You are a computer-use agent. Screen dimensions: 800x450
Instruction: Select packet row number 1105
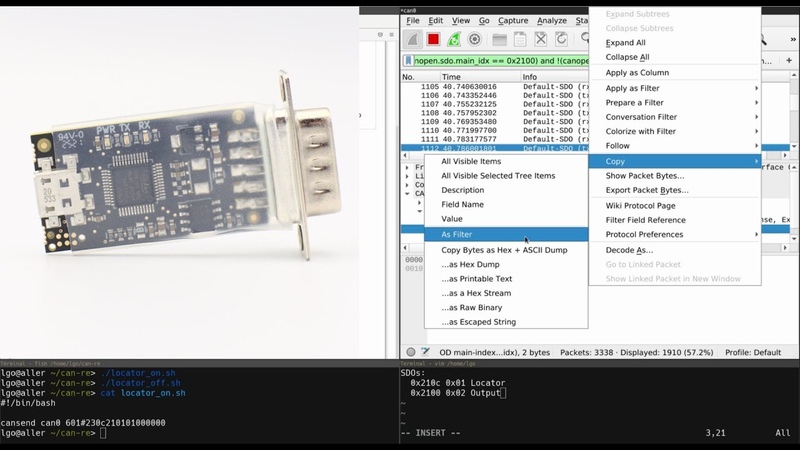(495, 87)
